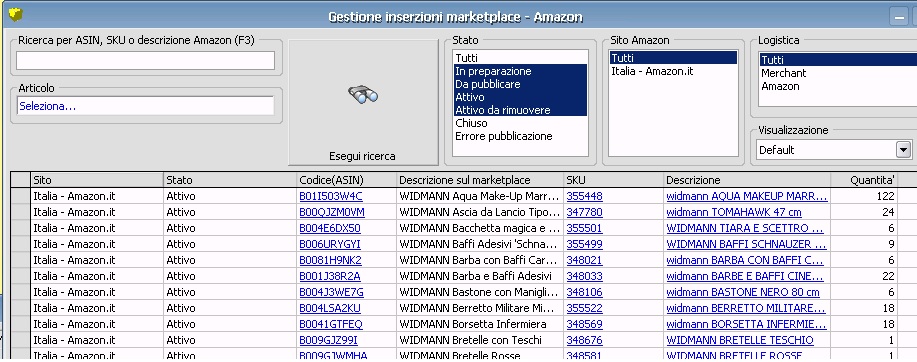Open widmann AQUA MAKEUP MARR description link
The width and height of the screenshot is (917, 362).
tap(747, 196)
